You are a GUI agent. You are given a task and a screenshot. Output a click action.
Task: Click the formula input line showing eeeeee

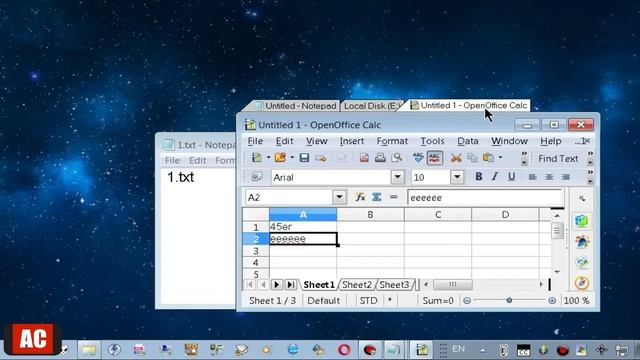tap(485, 198)
